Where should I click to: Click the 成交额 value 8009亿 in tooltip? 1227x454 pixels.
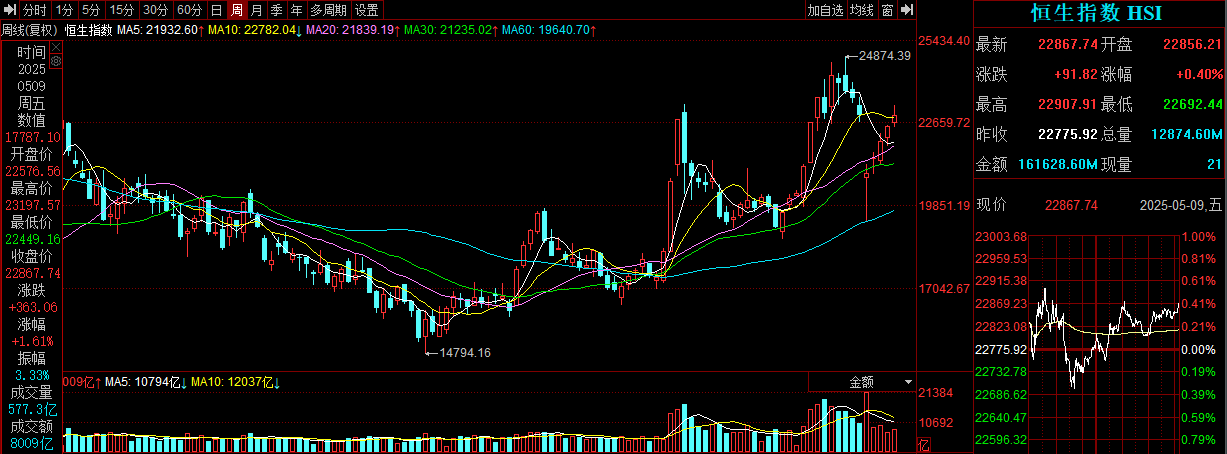(x=33, y=443)
